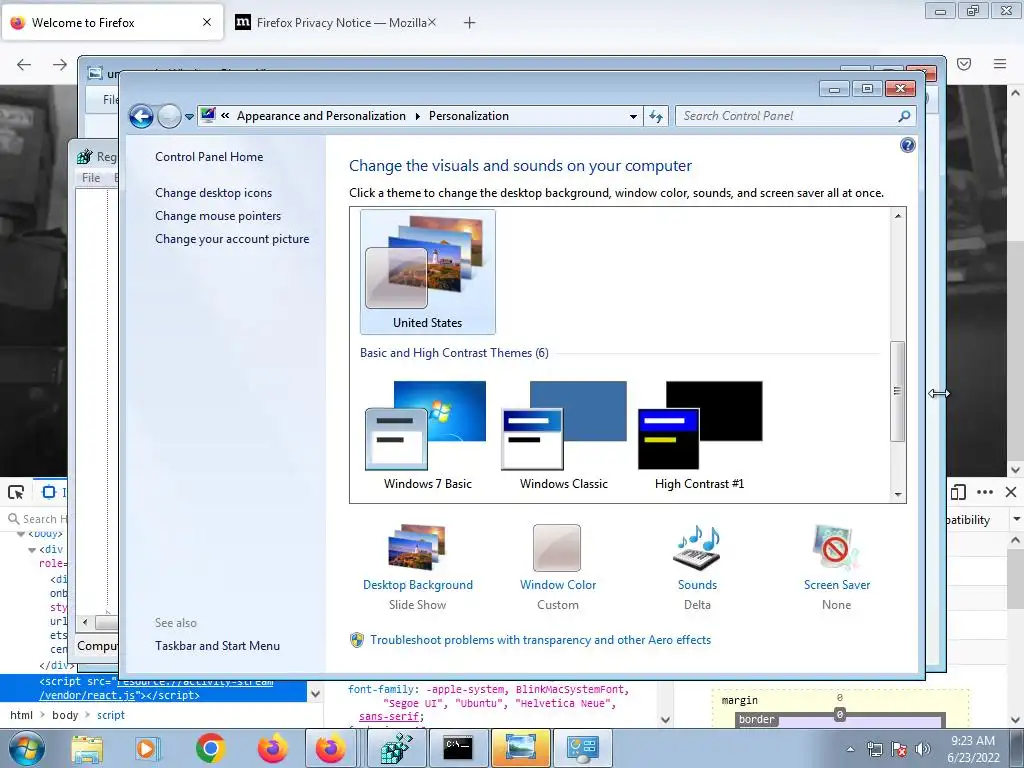The height and width of the screenshot is (768, 1024).
Task: Apply the High Contrast #1 theme
Action: click(699, 435)
